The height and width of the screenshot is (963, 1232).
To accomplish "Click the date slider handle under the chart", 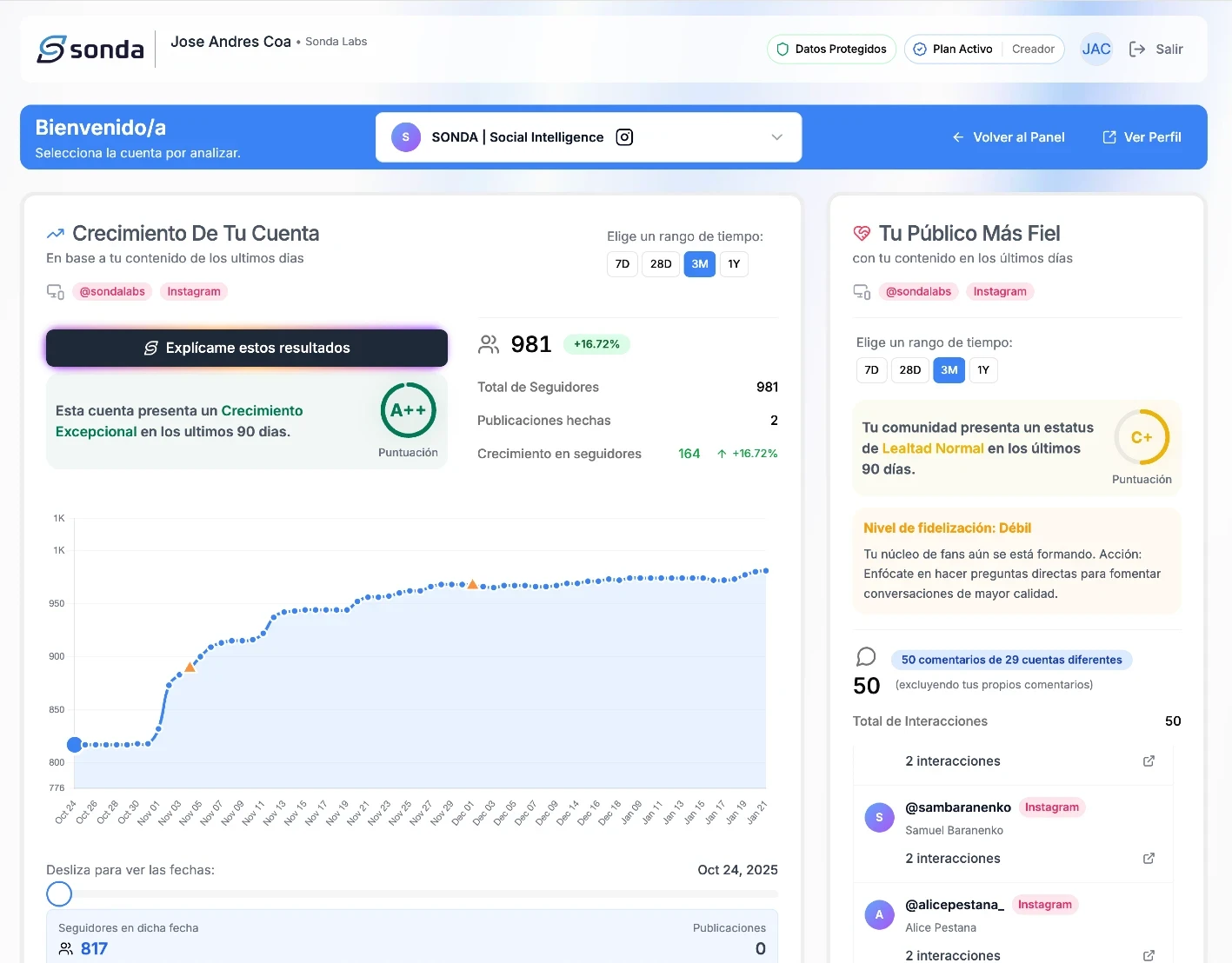I will tap(59, 893).
